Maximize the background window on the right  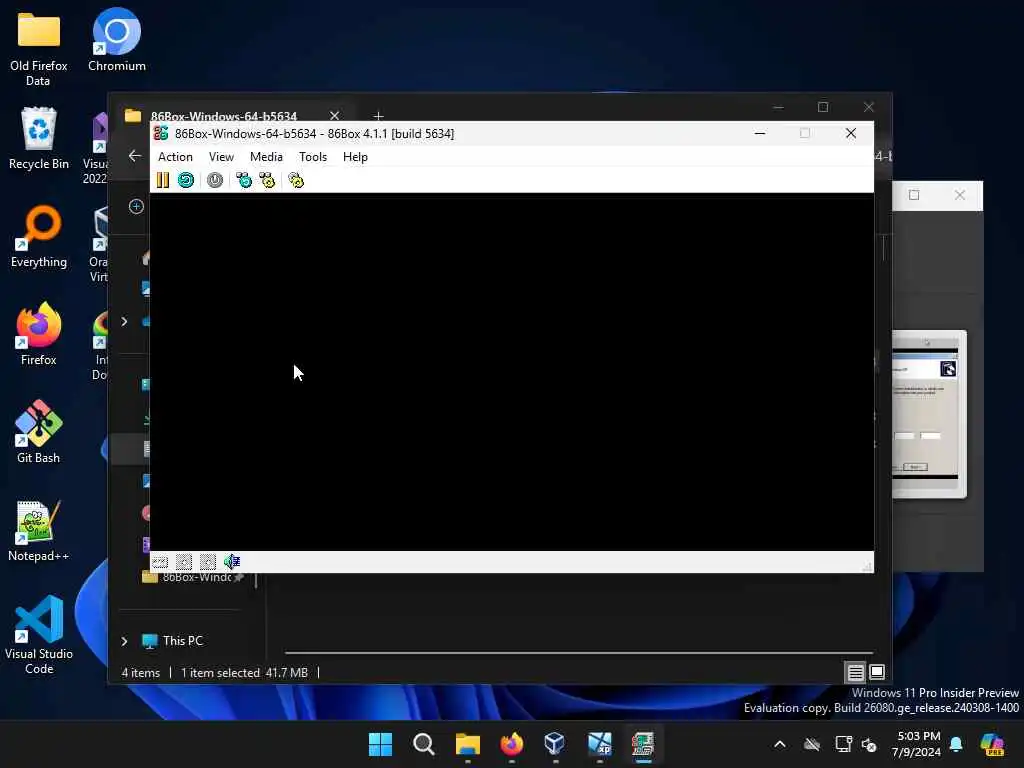click(914, 195)
